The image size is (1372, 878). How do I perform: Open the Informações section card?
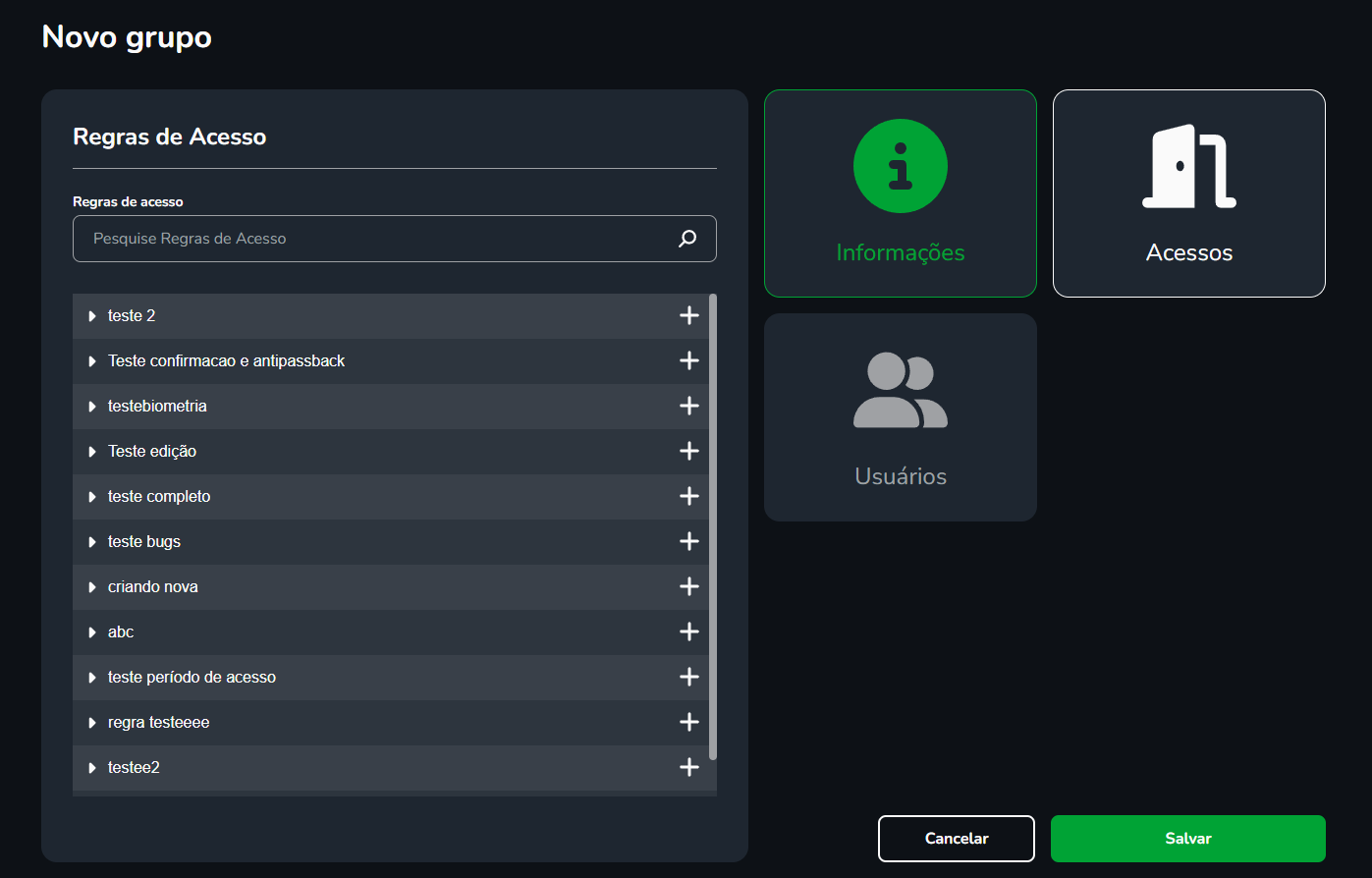901,193
